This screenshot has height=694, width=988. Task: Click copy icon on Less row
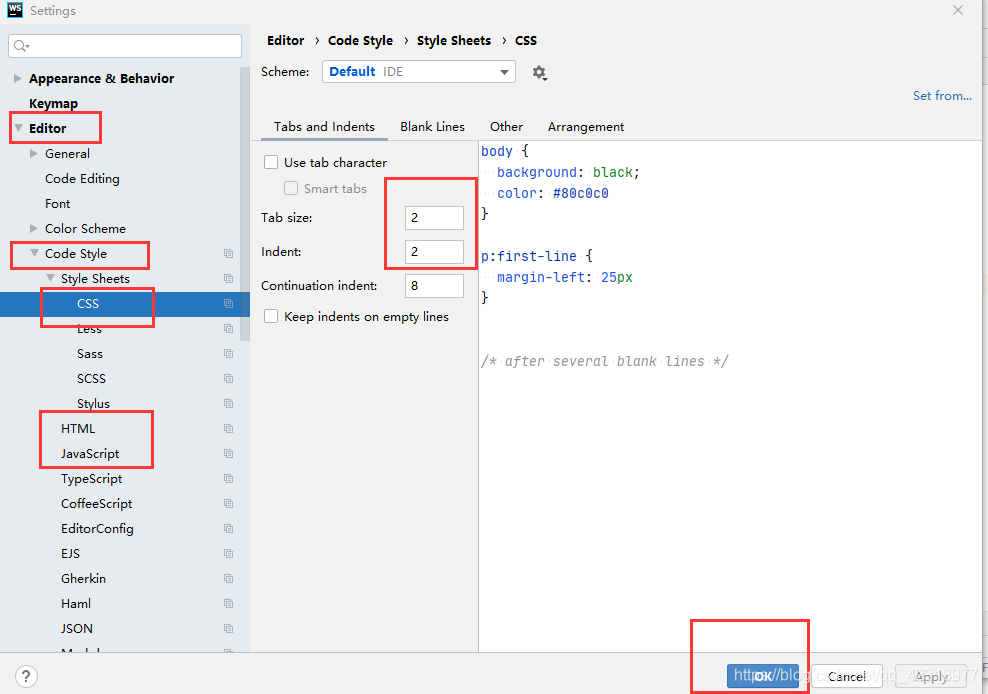pyautogui.click(x=228, y=328)
